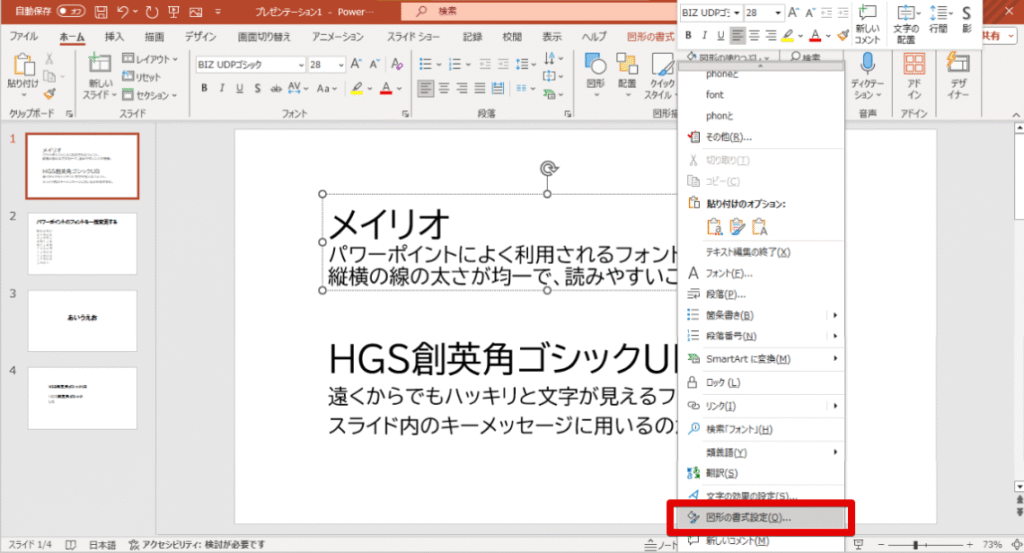Open the Animations (アニメーション) tab
The width and height of the screenshot is (1024, 553).
pos(338,37)
